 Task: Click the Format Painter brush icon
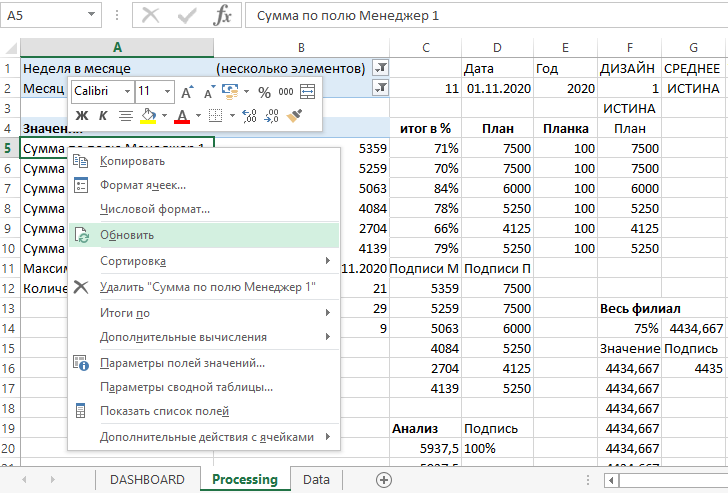click(294, 116)
